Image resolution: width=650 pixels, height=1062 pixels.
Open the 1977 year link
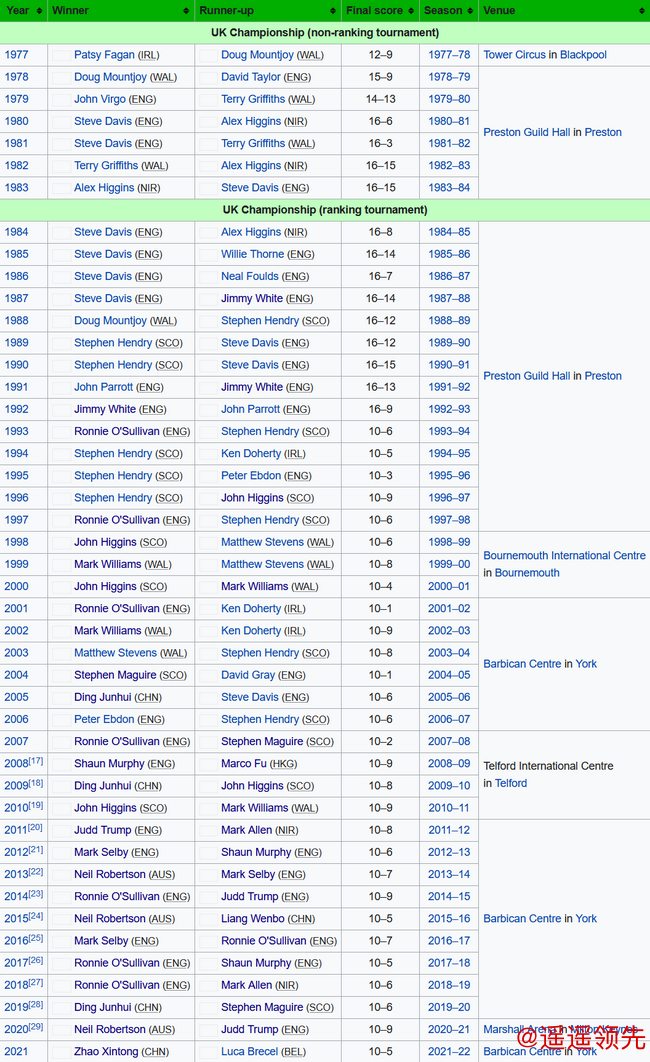click(16, 55)
